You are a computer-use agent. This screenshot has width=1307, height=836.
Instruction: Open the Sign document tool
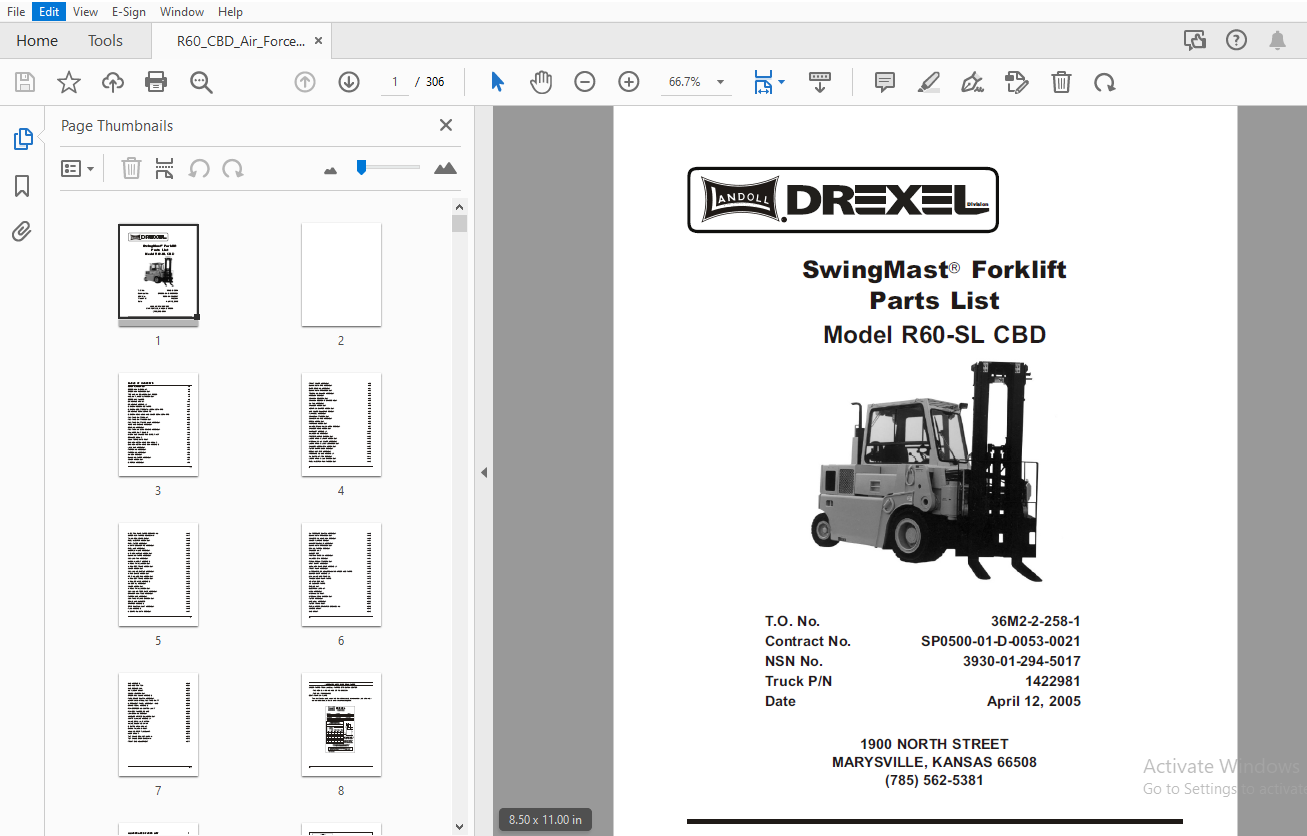point(972,82)
